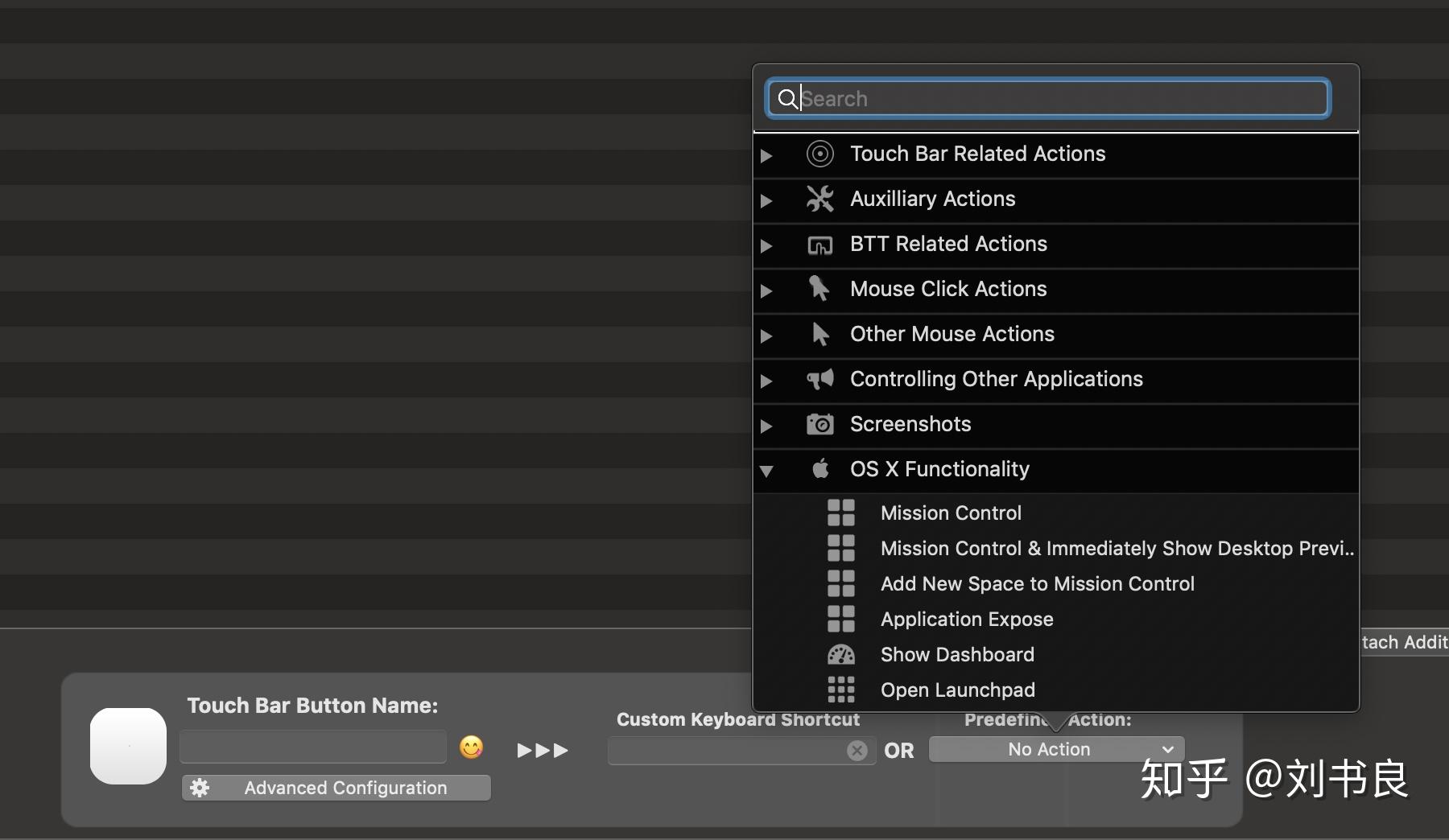Click the Mouse Click Actions label
The width and height of the screenshot is (1449, 840).
tap(948, 289)
